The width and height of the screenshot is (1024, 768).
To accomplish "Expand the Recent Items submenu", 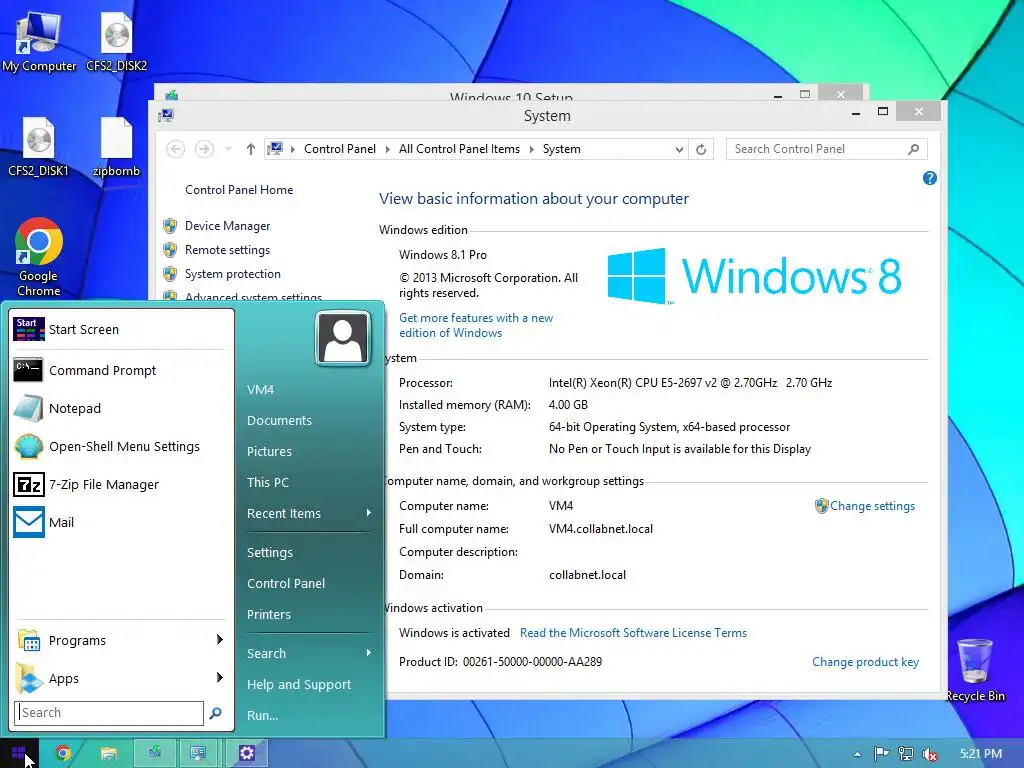I will 310,513.
